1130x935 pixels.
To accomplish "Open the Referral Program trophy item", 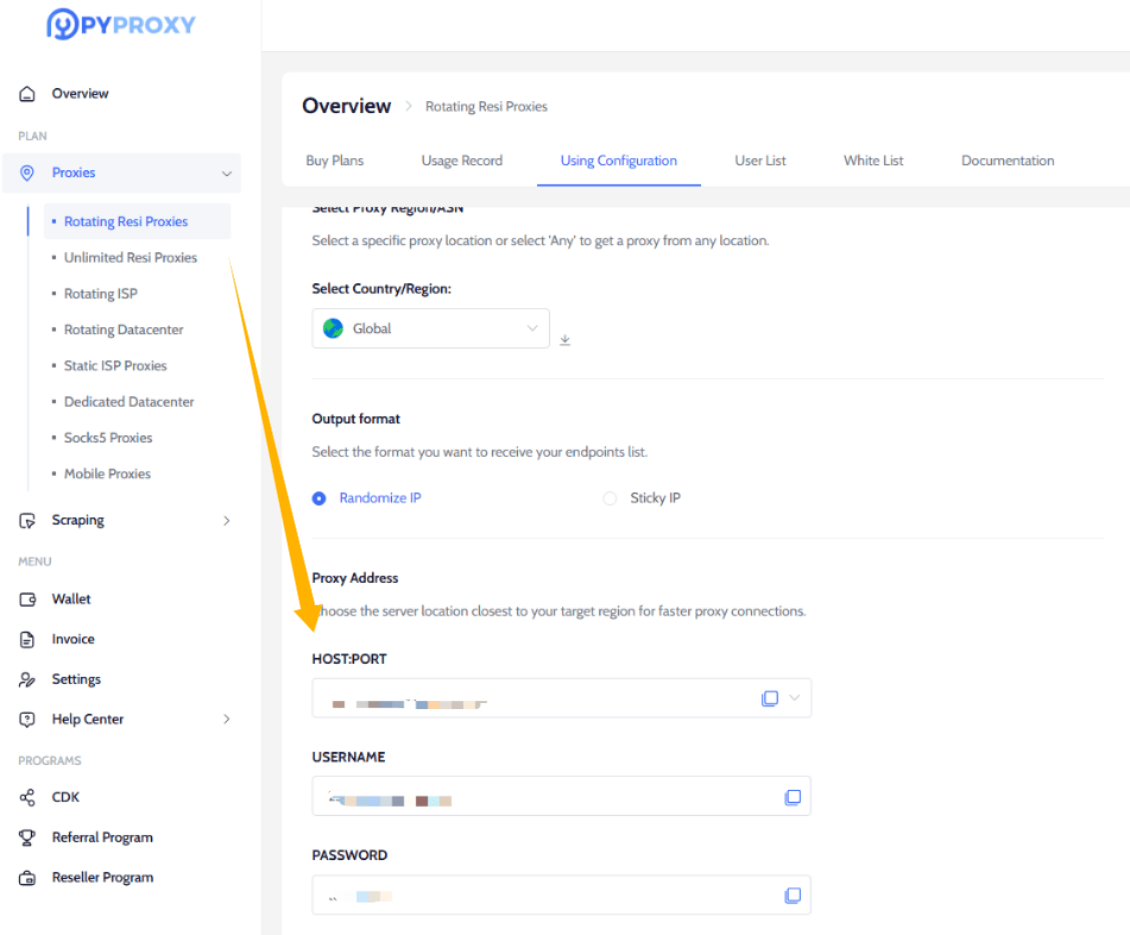I will click(x=102, y=837).
